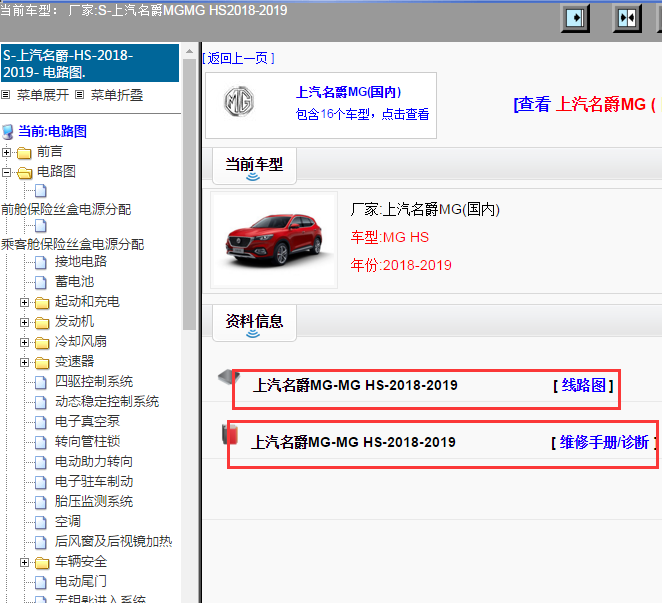The height and width of the screenshot is (603, 662).
Task: Open 电动助力转向 document
Action: (x=94, y=462)
